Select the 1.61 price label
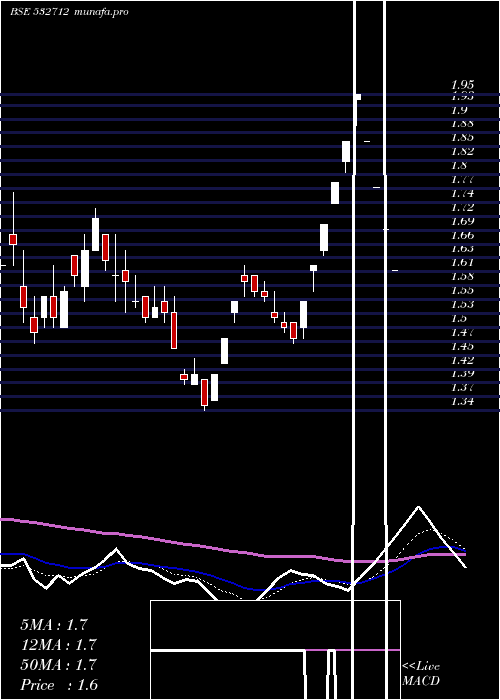Viewport: 500px width, 700px height. pos(462,262)
